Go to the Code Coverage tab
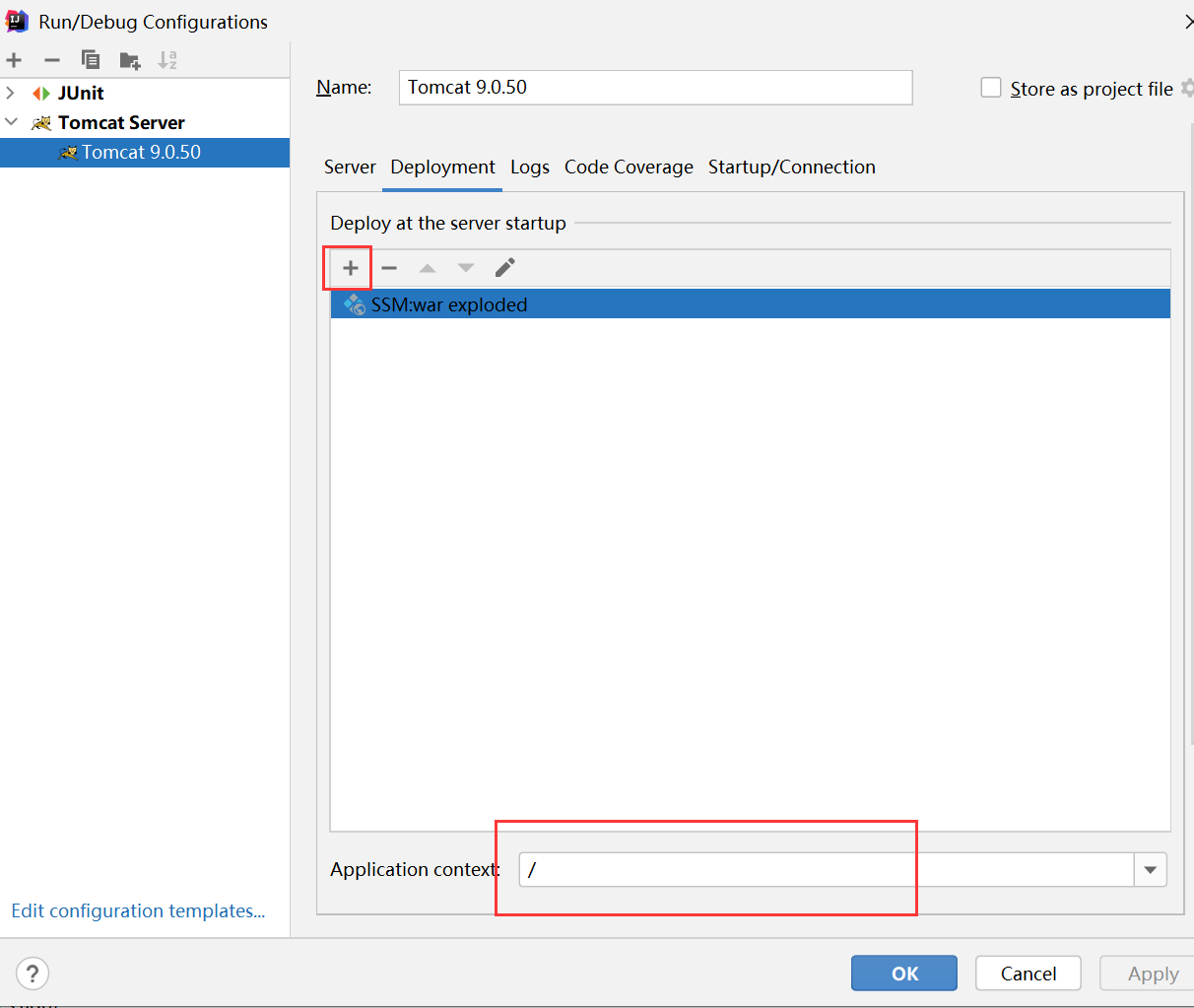 point(629,168)
